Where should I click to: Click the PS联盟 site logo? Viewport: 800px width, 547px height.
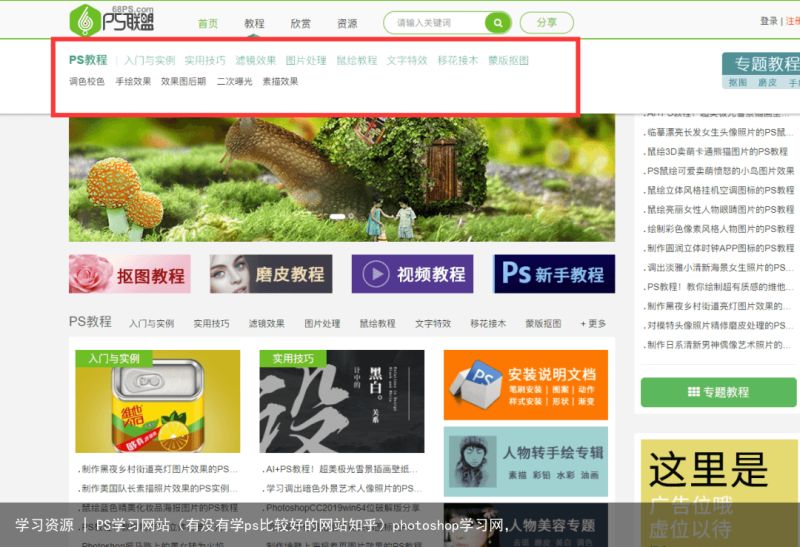tap(112, 20)
